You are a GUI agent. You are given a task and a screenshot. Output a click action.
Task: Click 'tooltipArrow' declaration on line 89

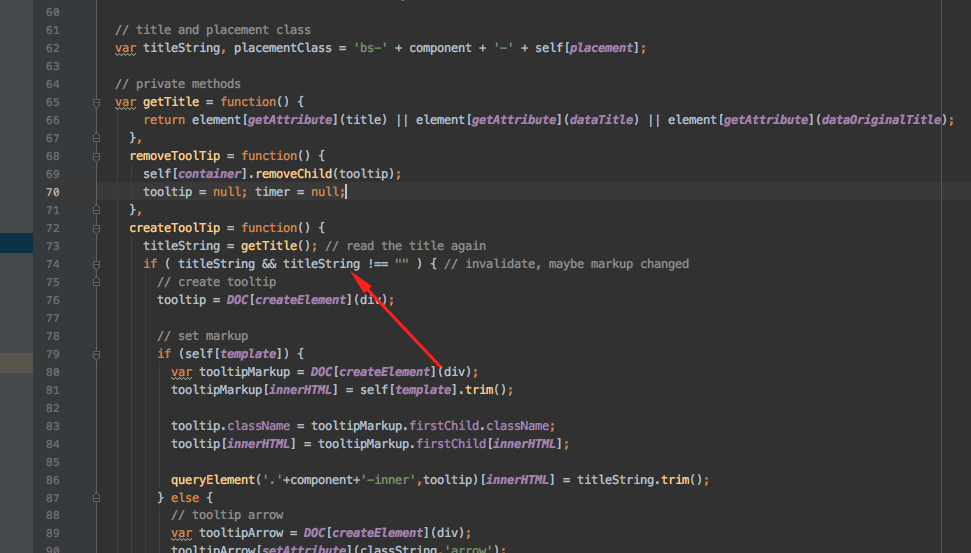coord(241,533)
